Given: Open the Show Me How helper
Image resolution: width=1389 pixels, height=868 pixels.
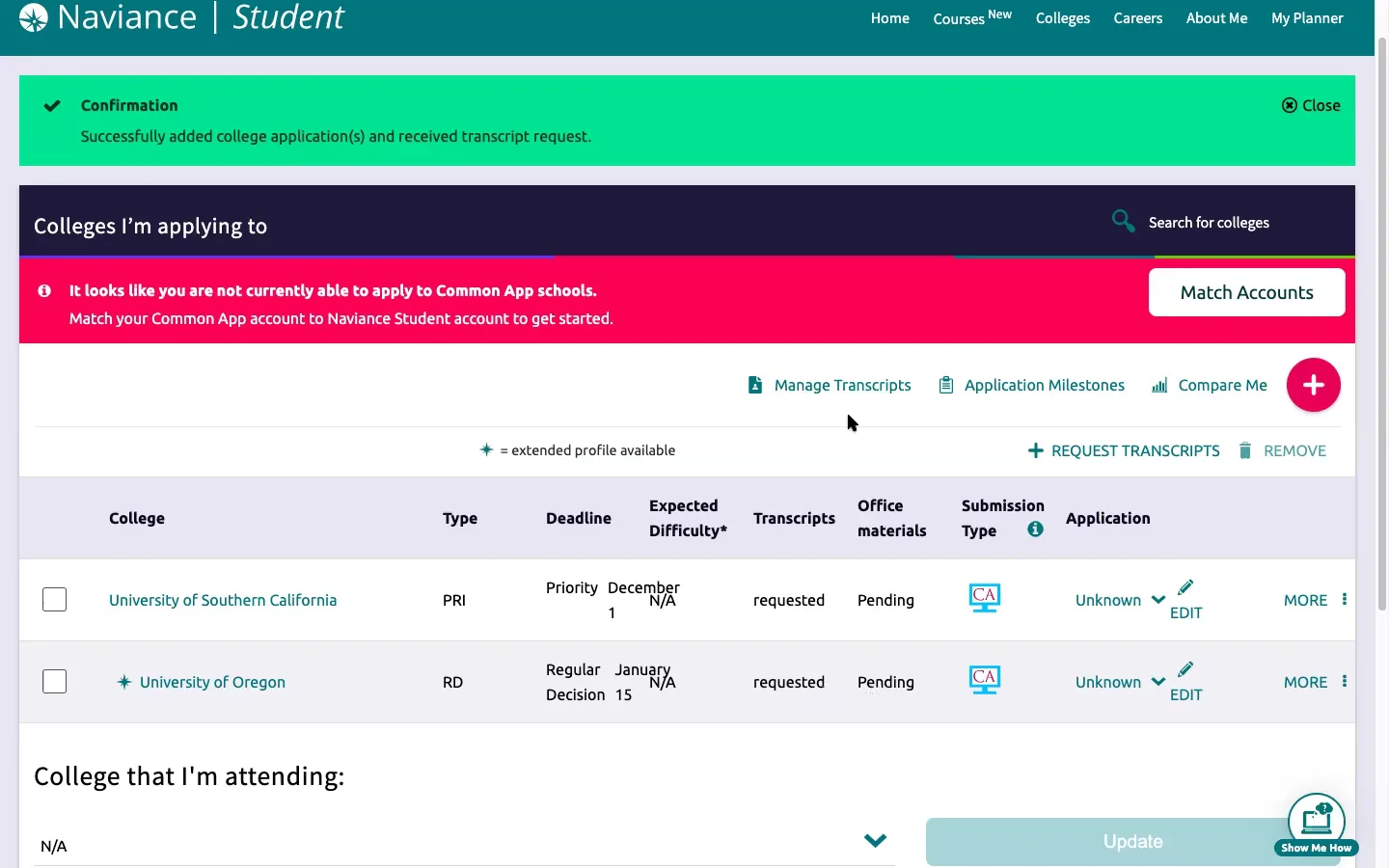Looking at the screenshot, I should click(1317, 825).
